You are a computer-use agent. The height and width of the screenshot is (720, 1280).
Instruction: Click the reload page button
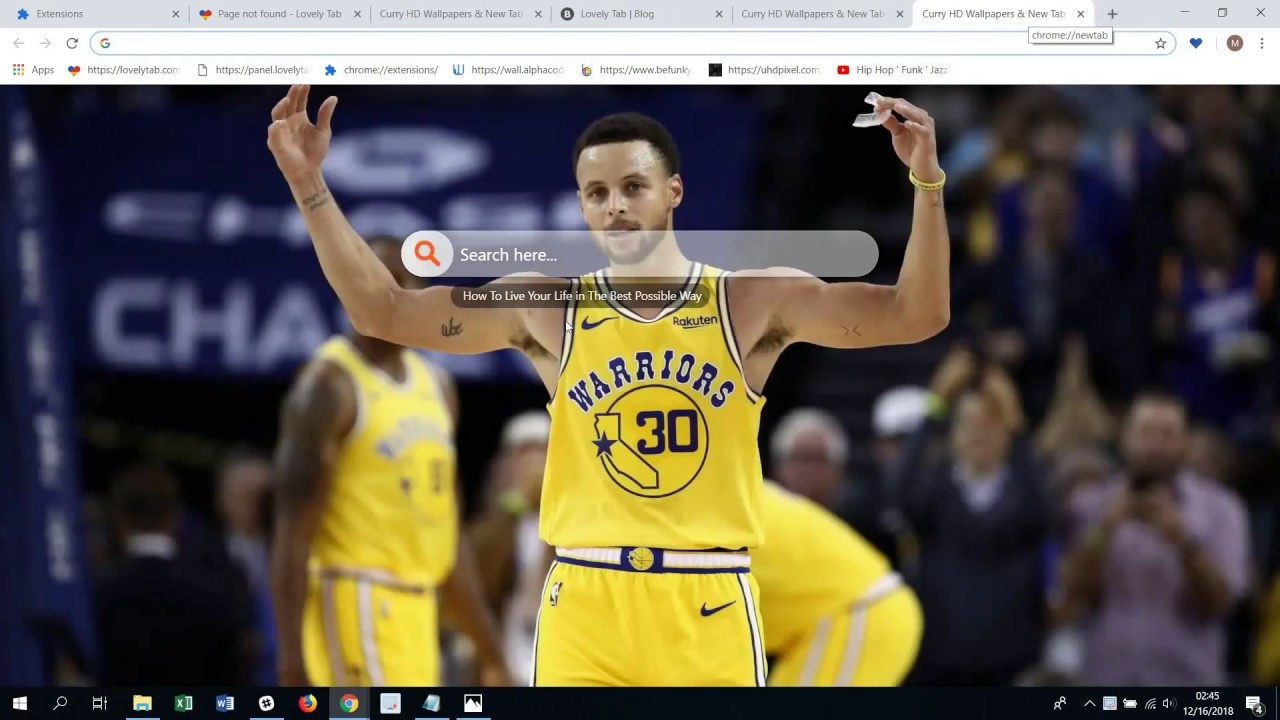tap(71, 43)
